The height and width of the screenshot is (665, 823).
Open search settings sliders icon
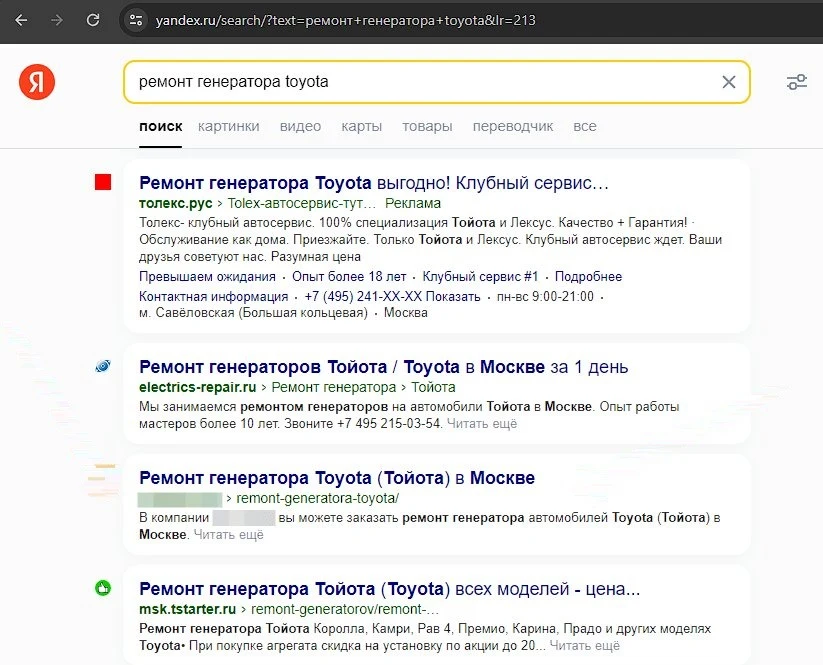(x=797, y=82)
